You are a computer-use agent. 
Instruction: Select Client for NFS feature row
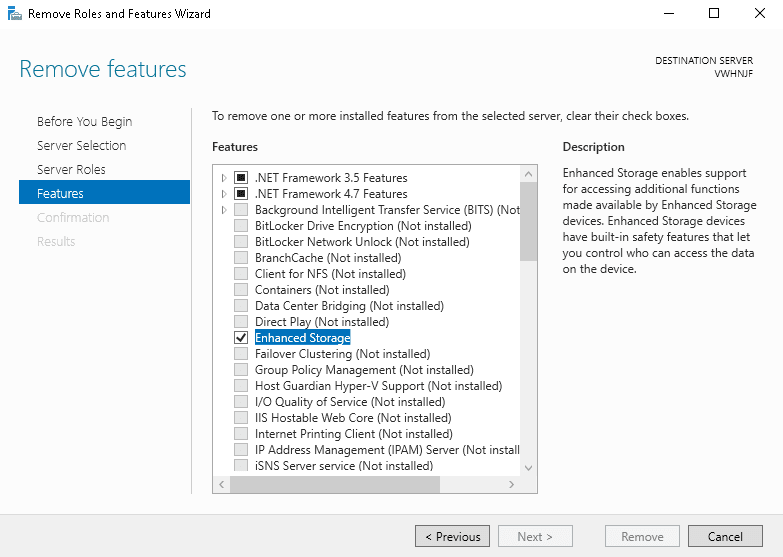point(330,274)
